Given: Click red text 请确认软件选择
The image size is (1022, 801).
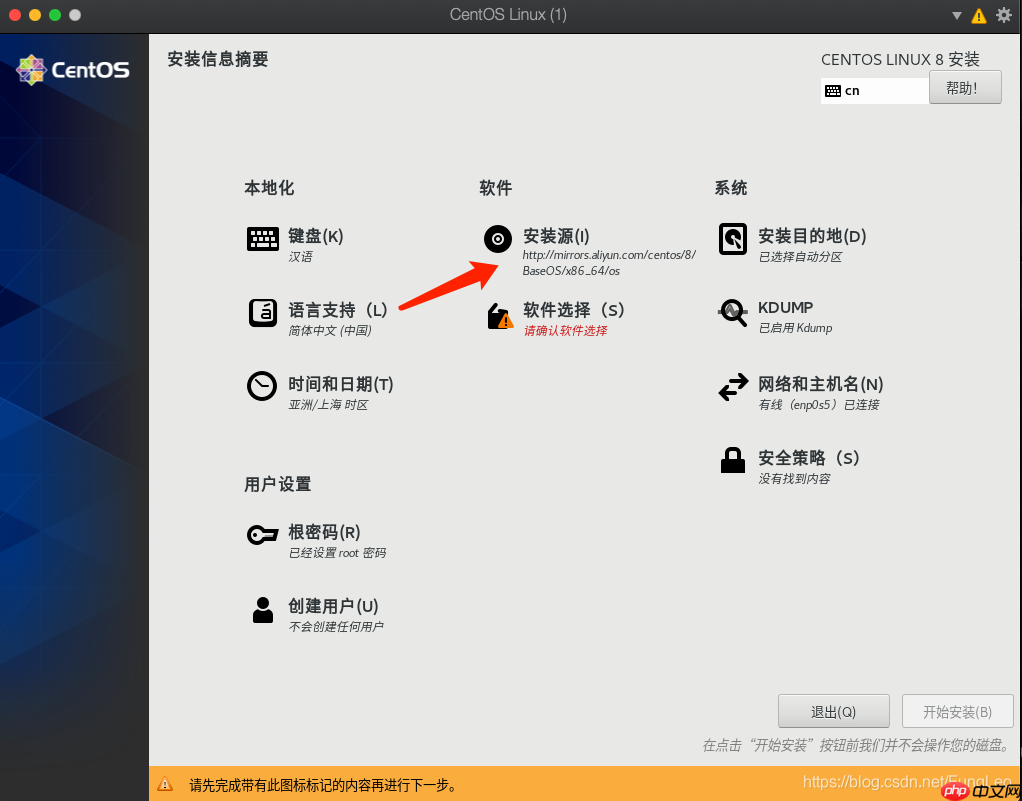Looking at the screenshot, I should (x=565, y=330).
